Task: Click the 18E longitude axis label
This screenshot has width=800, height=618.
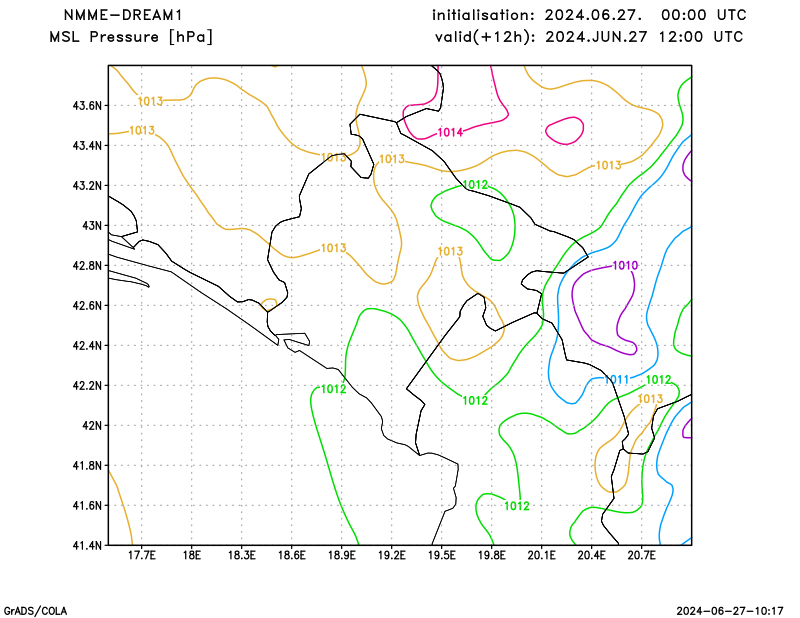Action: 191,555
